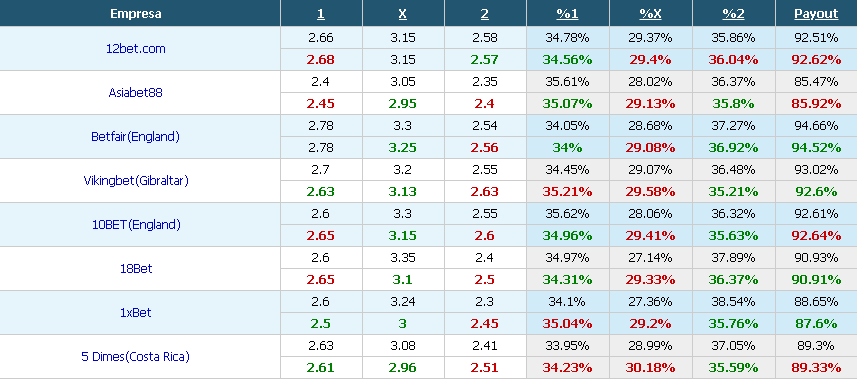The height and width of the screenshot is (379, 857).
Task: Sort by the %2 column header
Action: point(733,14)
